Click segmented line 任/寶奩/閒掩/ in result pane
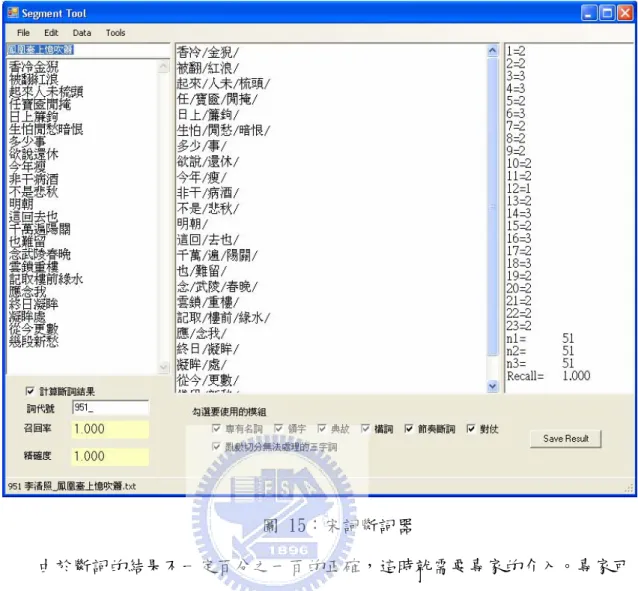The width and height of the screenshot is (638, 591). click(217, 99)
